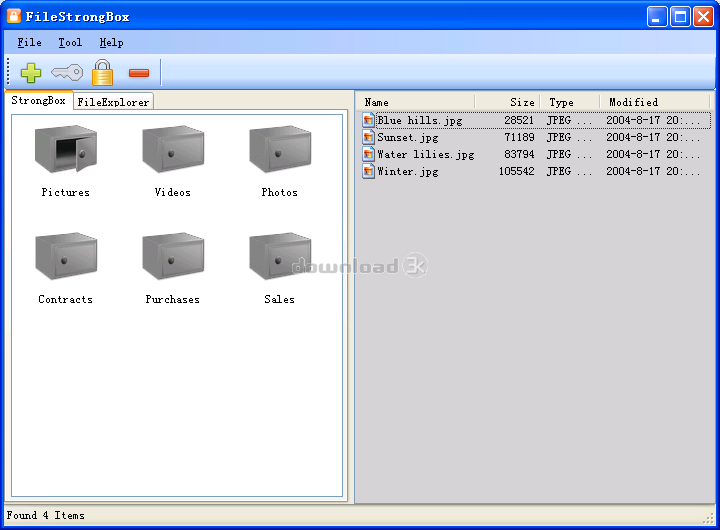The image size is (720, 530).
Task: Select the Contracts strongbox safe
Action: pos(66,257)
